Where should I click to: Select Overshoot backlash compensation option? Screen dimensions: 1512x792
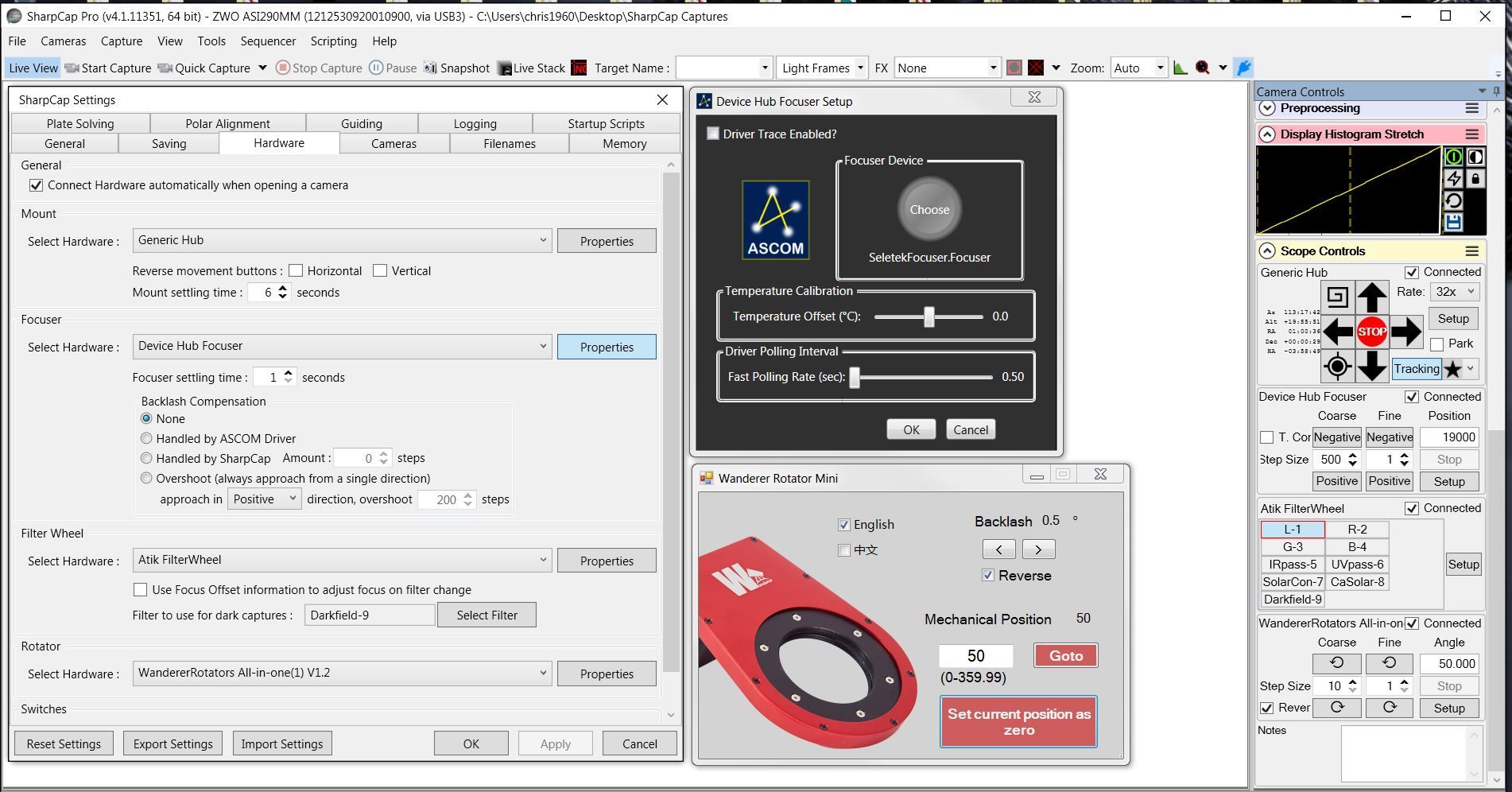146,478
